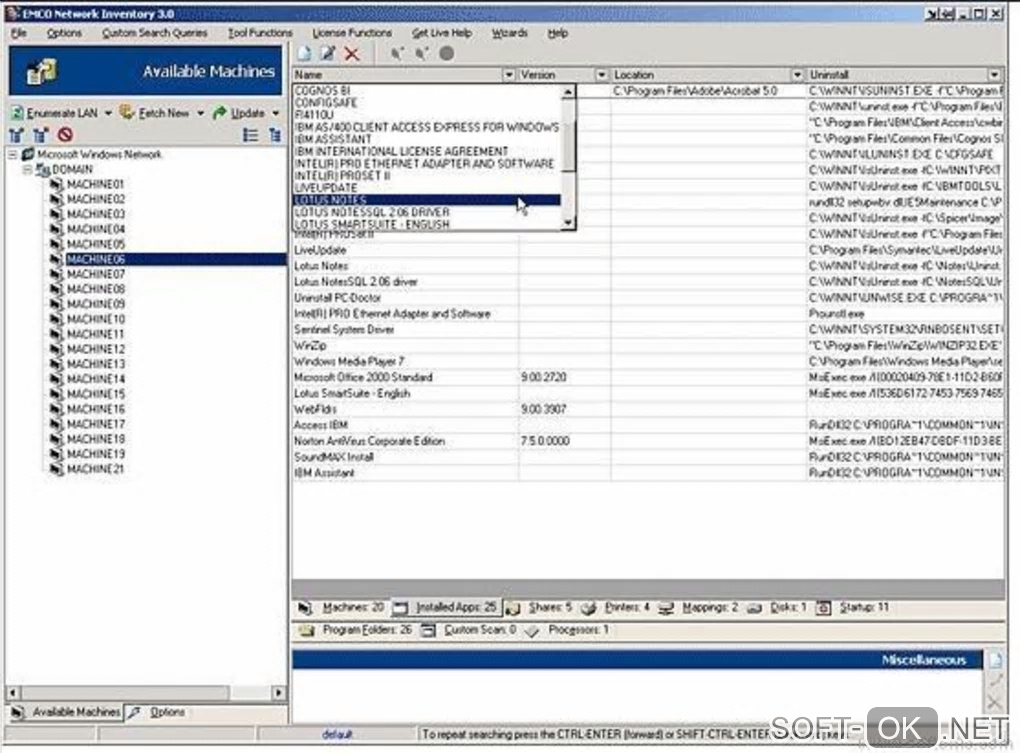Open the File menu
Screen dimensions: 1020x753
coord(19,33)
